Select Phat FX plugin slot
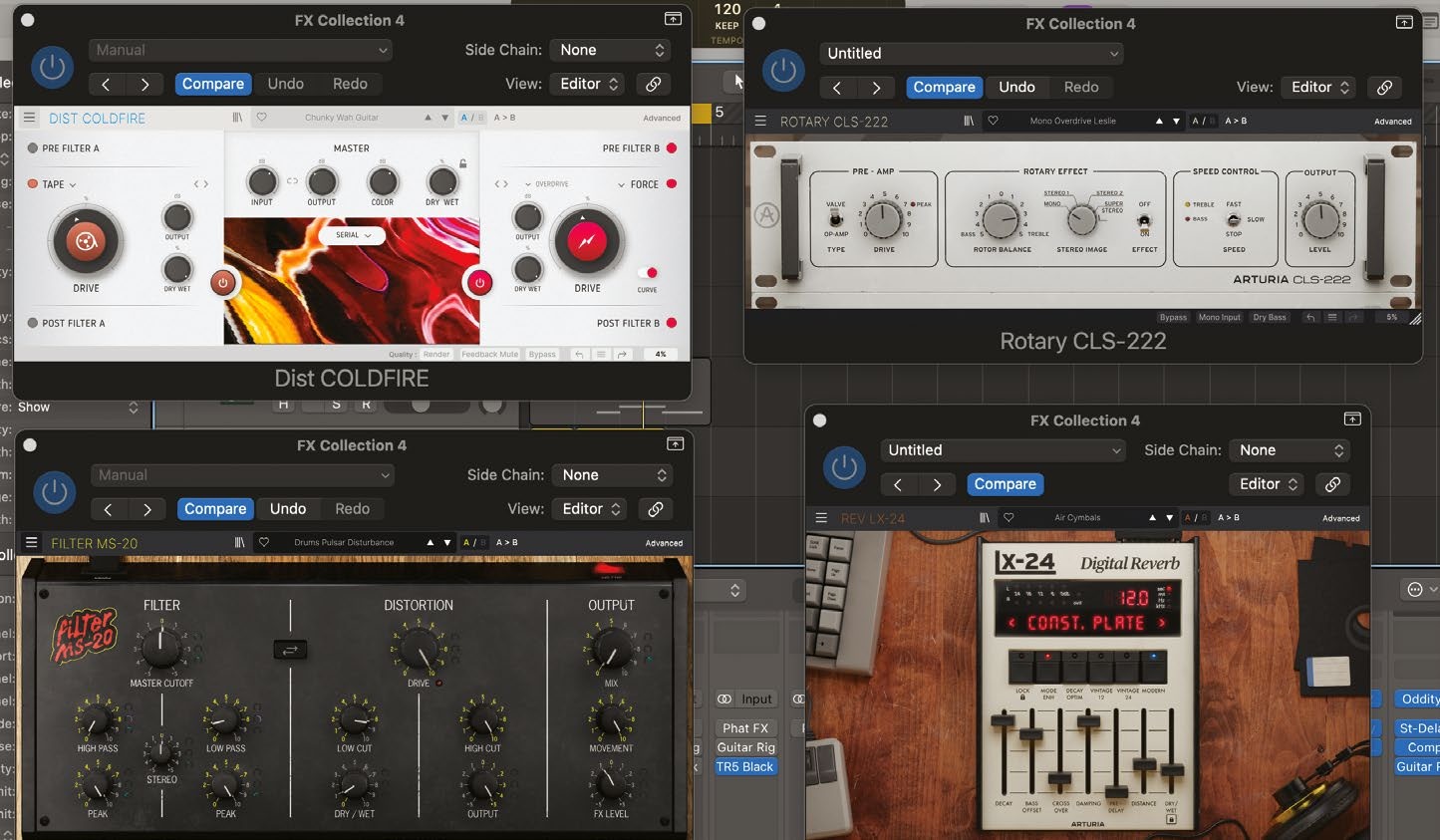 point(745,728)
